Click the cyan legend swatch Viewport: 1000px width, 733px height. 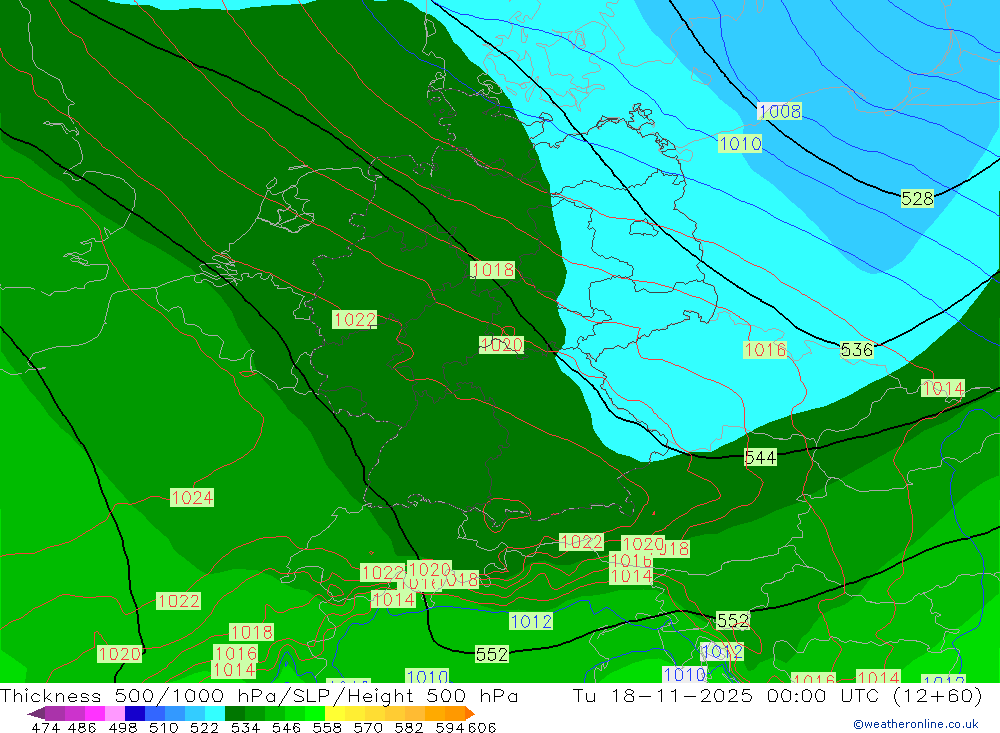[215, 713]
